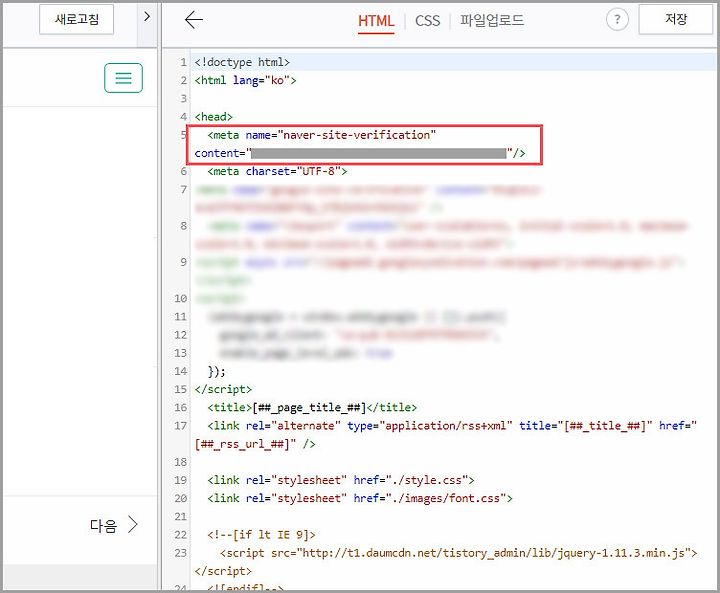Click the ./images/font.css stylesheet line
Screen dimensions: 720x593
click(x=360, y=498)
